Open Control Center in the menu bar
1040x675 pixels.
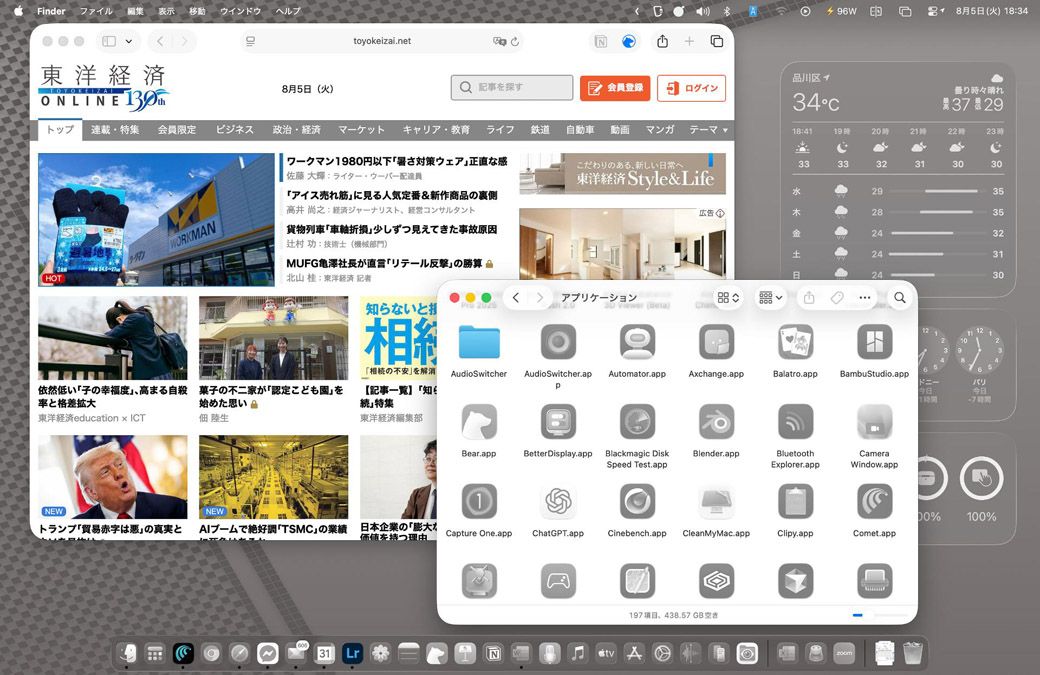[936, 11]
